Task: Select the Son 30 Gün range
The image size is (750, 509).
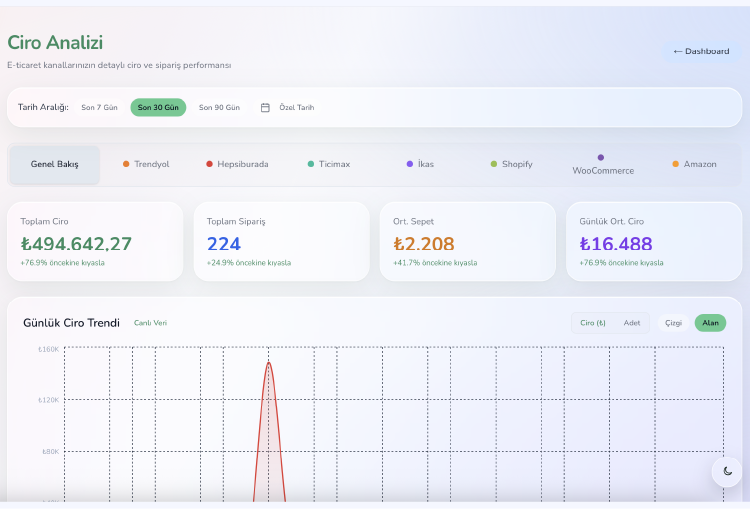Action: (x=158, y=108)
